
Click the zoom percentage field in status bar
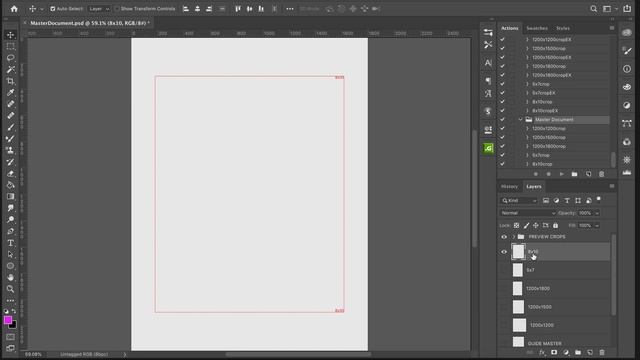pyautogui.click(x=33, y=354)
